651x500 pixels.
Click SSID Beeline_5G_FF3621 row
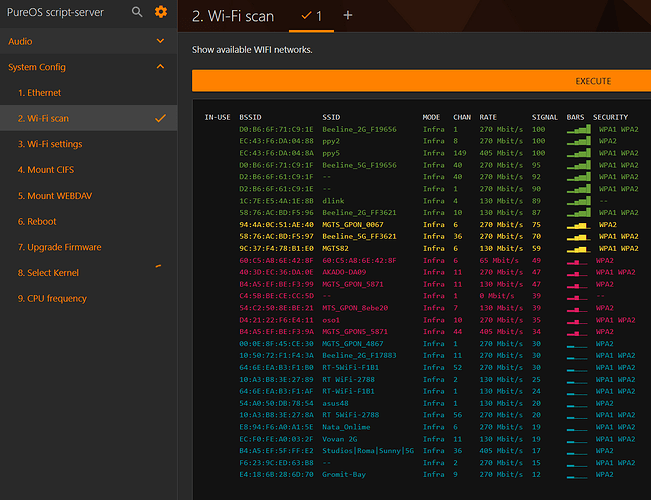click(x=359, y=236)
